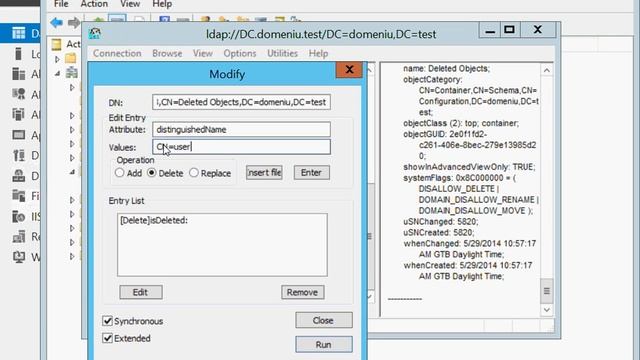
Task: Click the back arrow in the toolbar
Action: (57, 22)
